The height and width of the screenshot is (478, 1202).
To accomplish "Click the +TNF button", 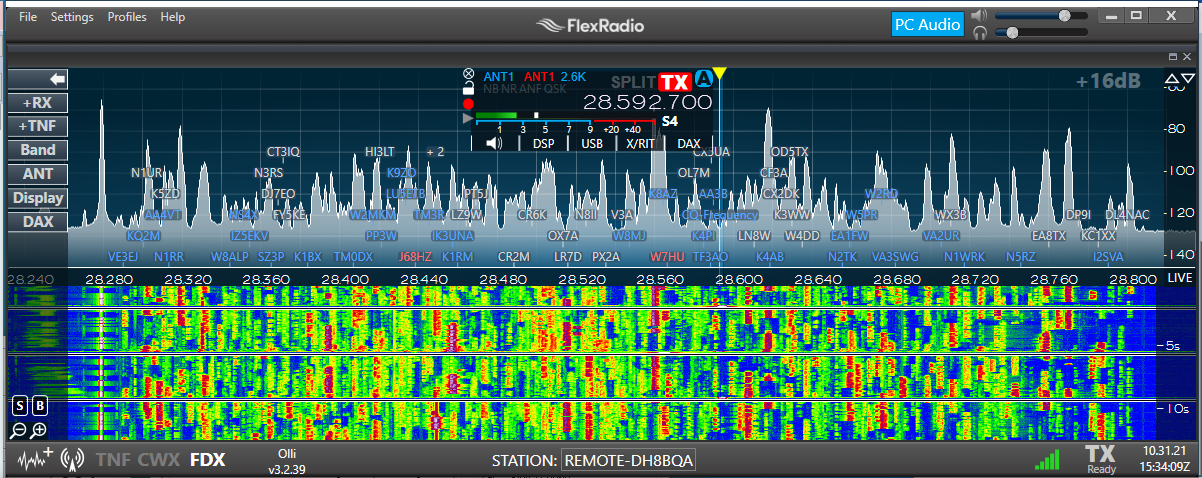I will pos(37,126).
